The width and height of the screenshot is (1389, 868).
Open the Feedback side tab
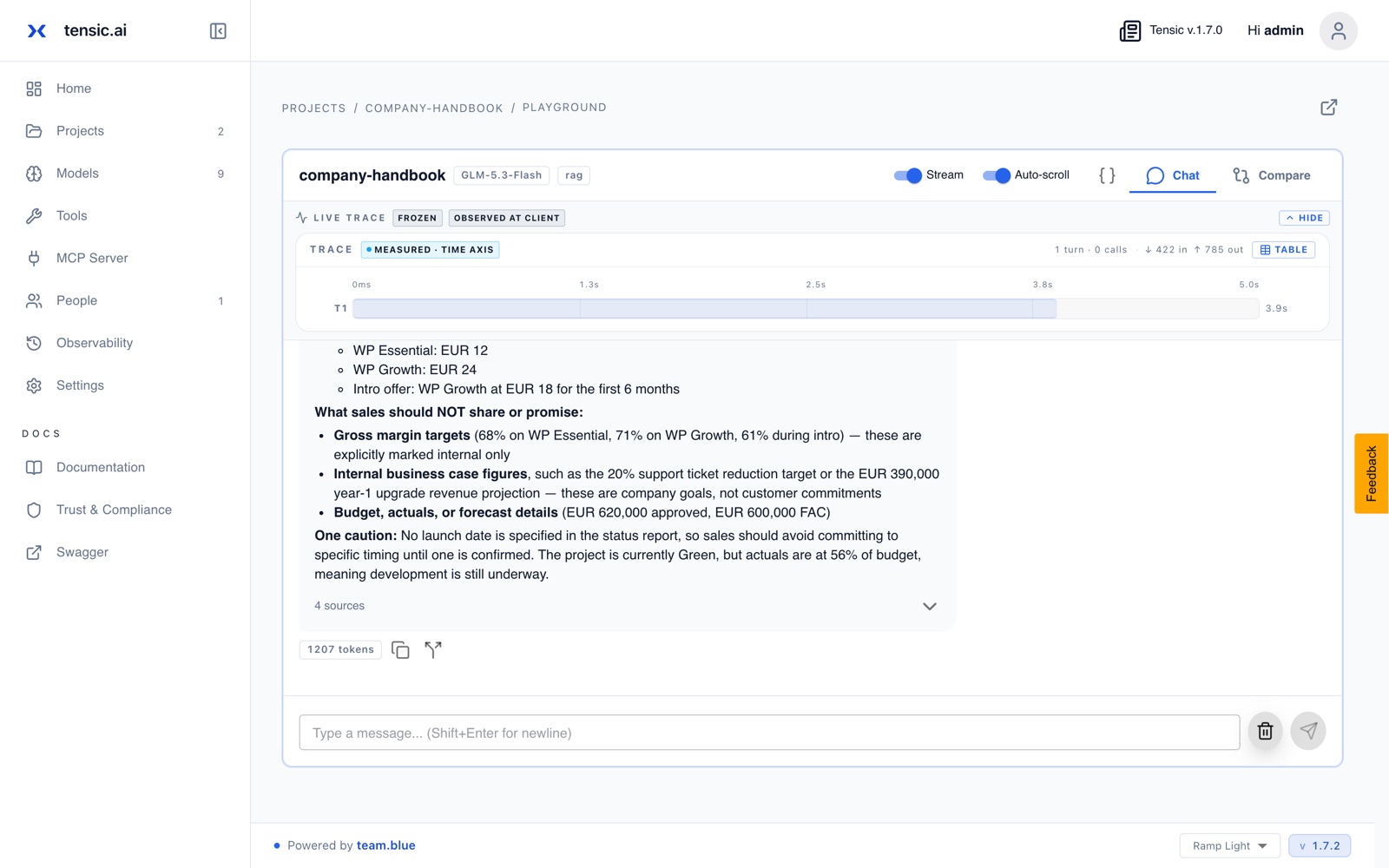coord(1372,474)
